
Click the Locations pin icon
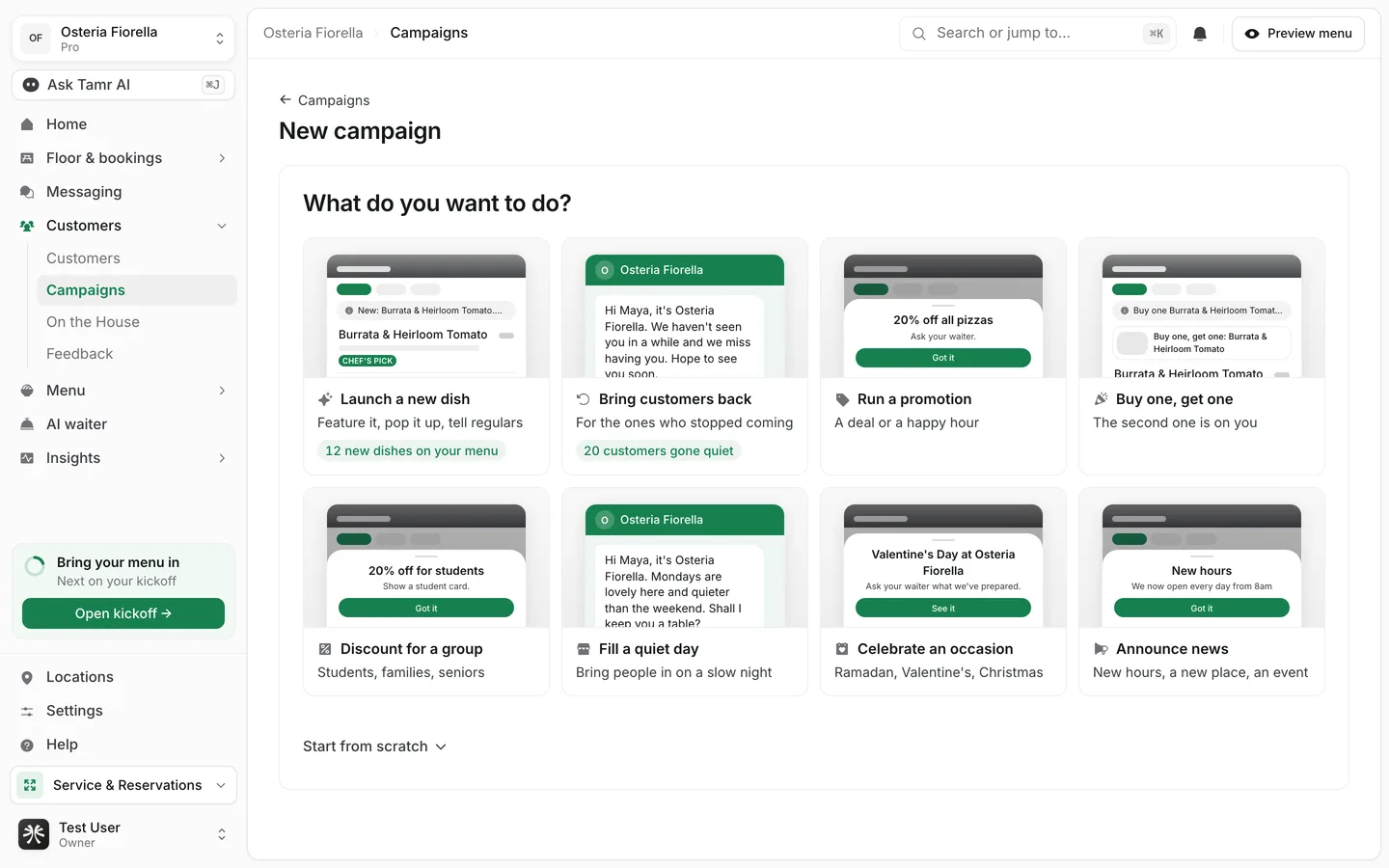pyautogui.click(x=27, y=677)
